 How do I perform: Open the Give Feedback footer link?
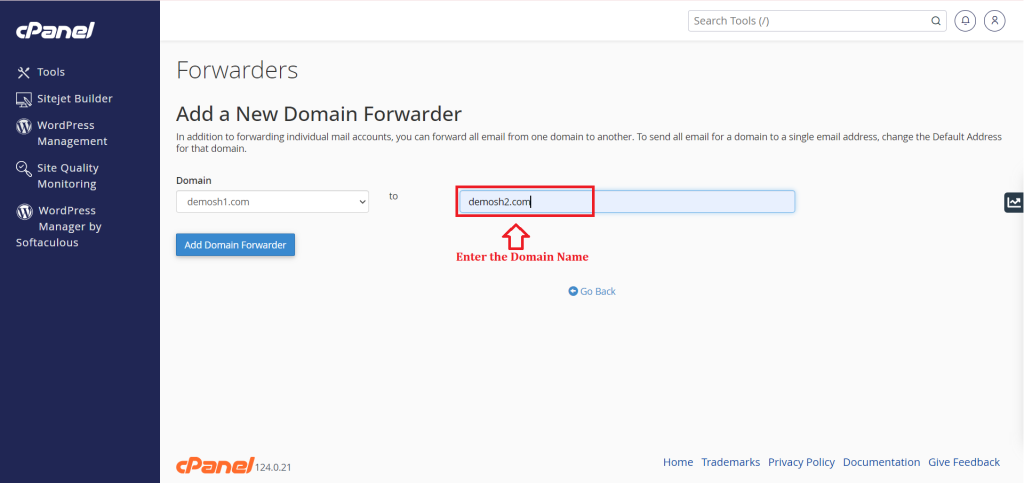[964, 462]
